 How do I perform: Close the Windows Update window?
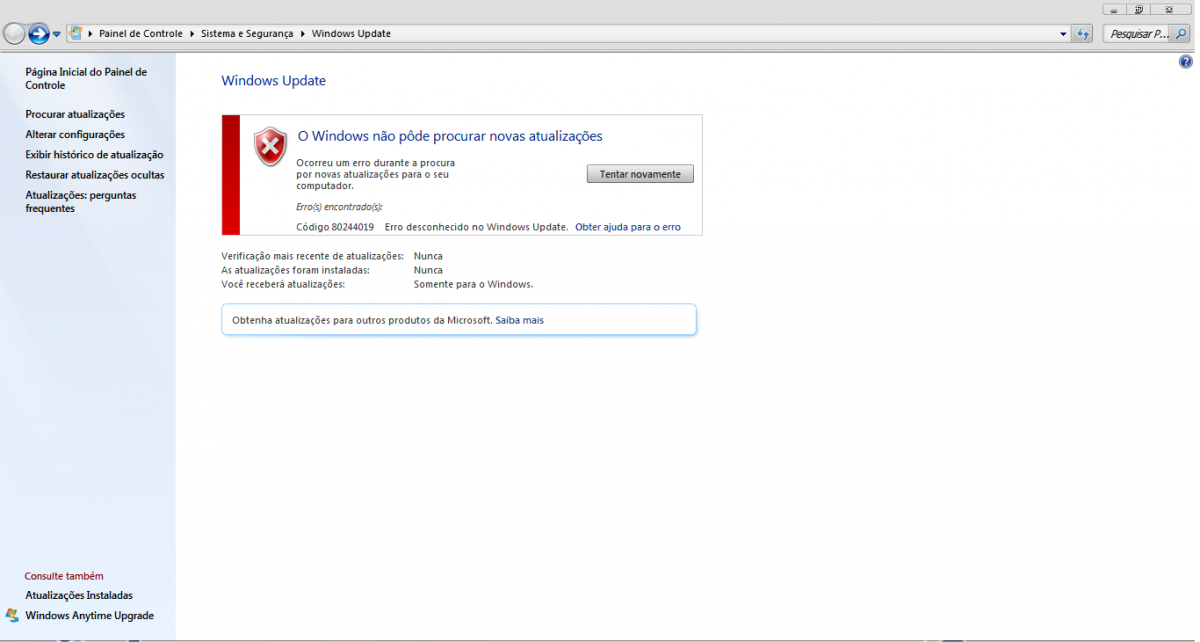(1171, 9)
